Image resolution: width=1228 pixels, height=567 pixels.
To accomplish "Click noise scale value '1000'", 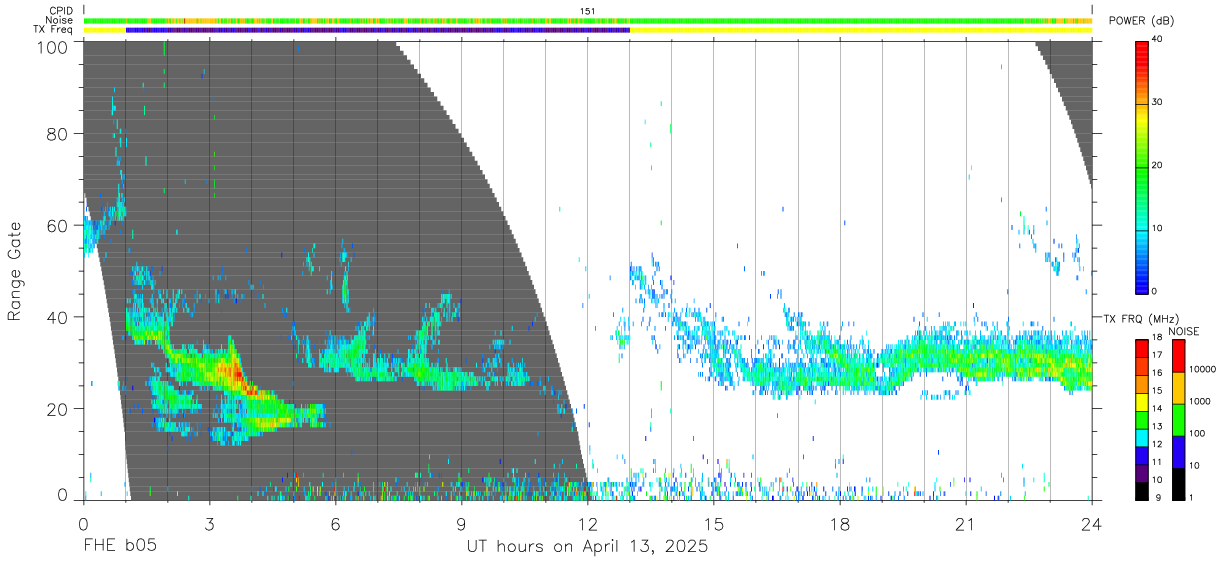I will (x=1199, y=401).
